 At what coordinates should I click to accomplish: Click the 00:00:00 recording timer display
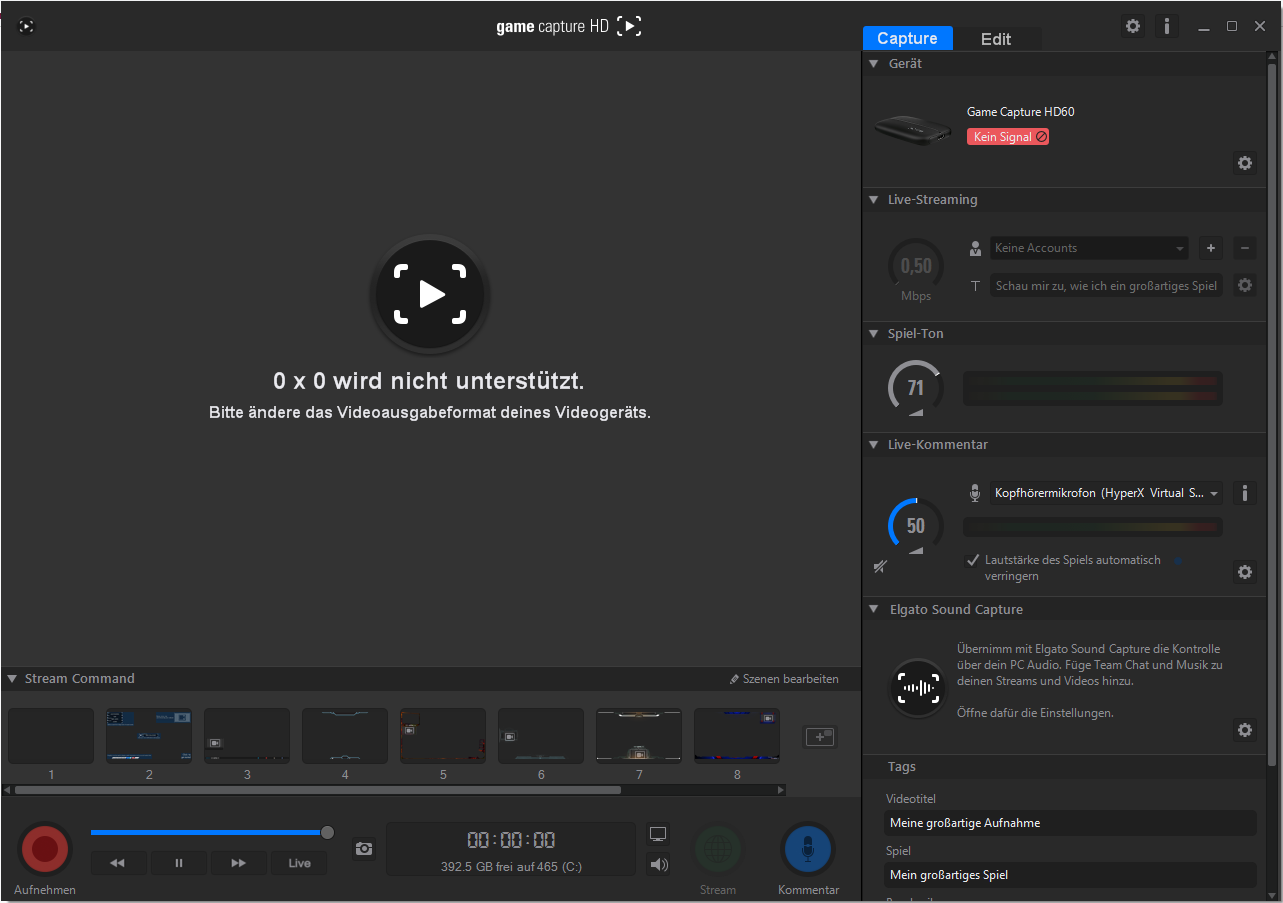(x=511, y=840)
